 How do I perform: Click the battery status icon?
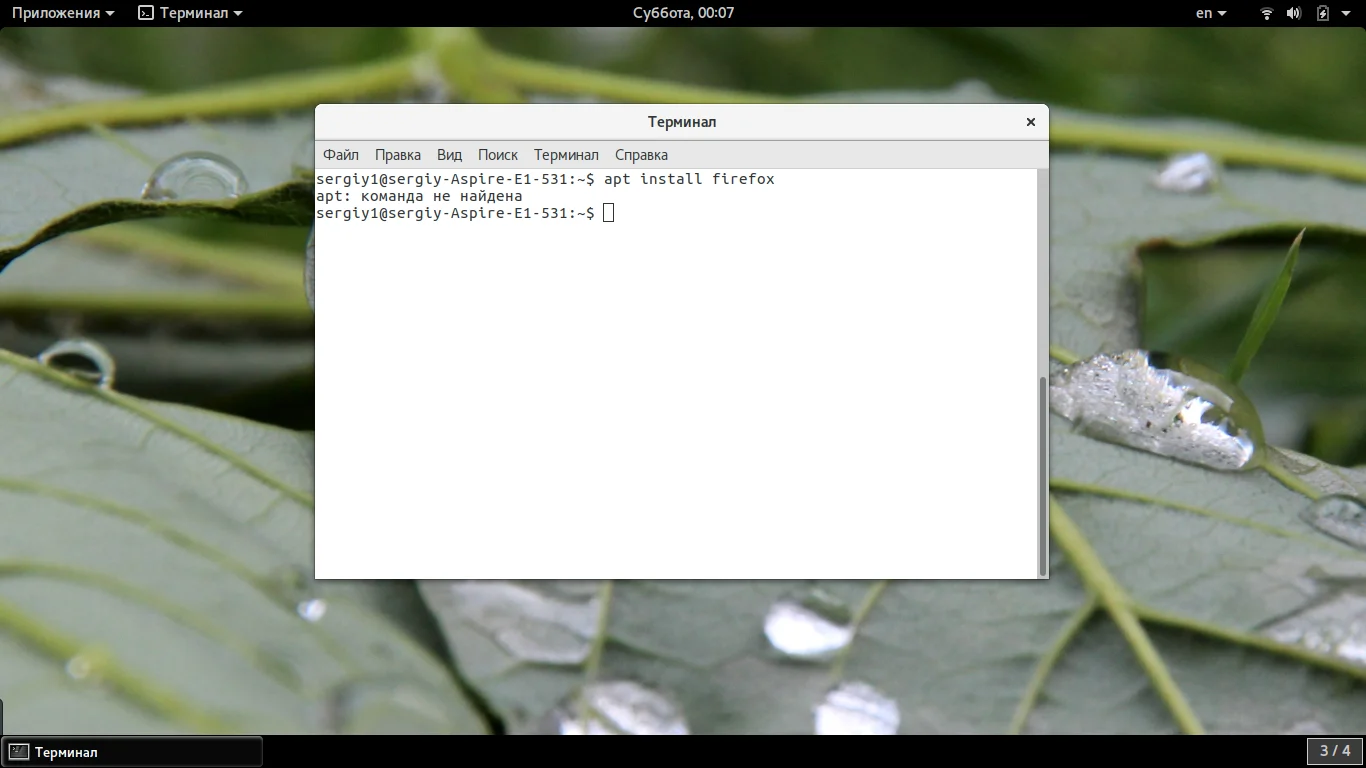tap(1322, 13)
